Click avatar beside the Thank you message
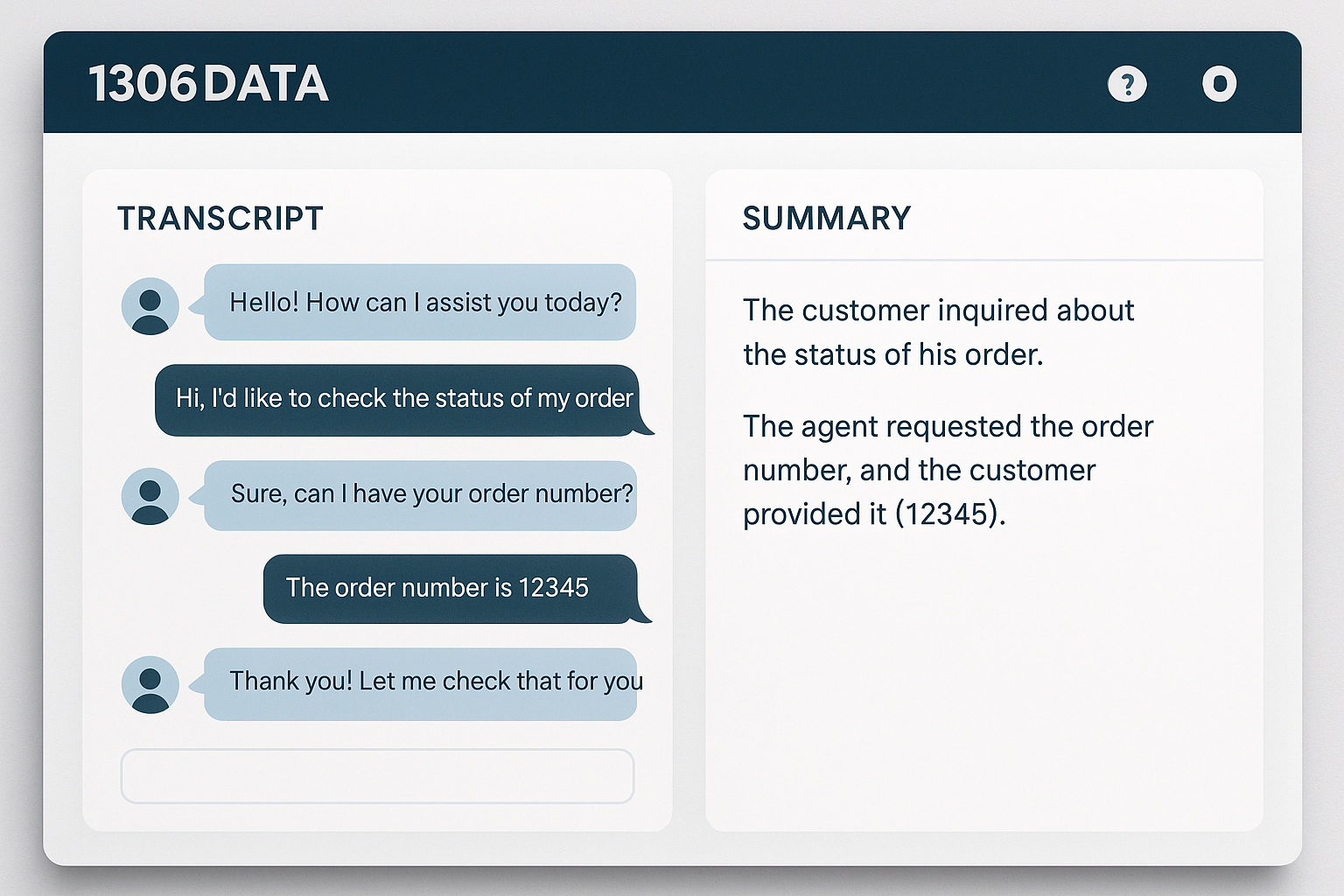The width and height of the screenshot is (1344, 896). coord(150,684)
